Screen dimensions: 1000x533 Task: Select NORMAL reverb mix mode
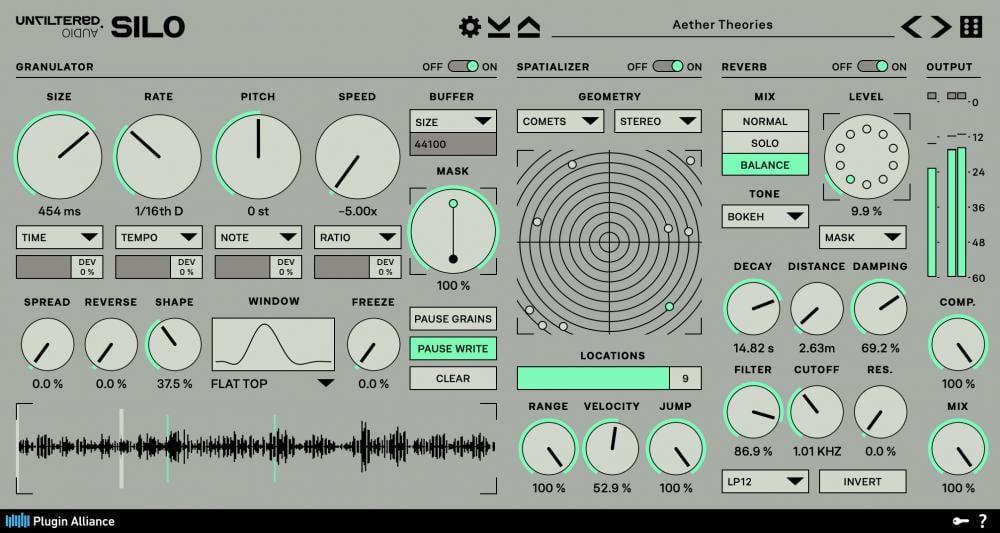pyautogui.click(x=765, y=121)
